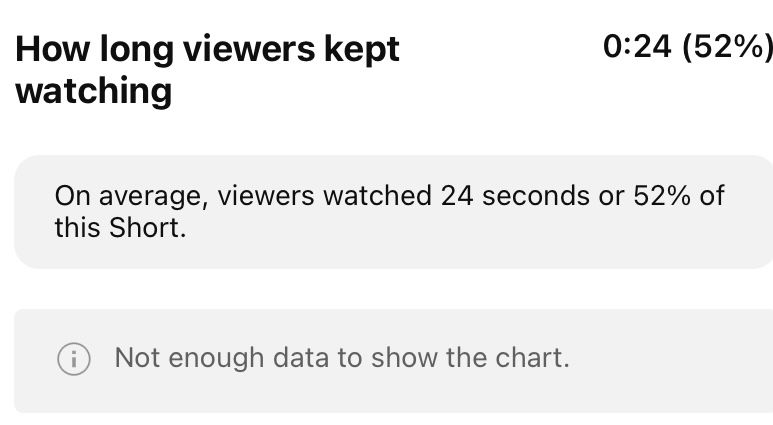
Task: Click the info icon beside Not enough data
Action: pyautogui.click(x=74, y=359)
